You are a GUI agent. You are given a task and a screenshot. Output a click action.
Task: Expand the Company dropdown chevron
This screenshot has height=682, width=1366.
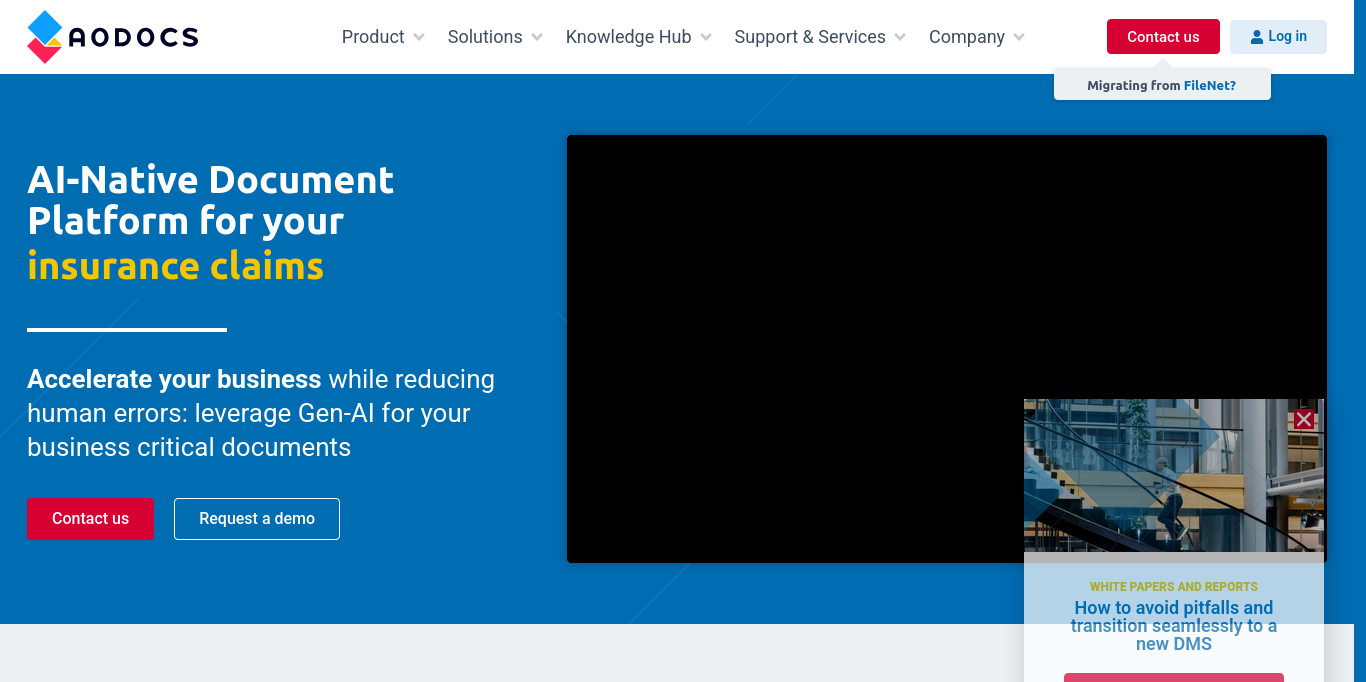point(1019,37)
